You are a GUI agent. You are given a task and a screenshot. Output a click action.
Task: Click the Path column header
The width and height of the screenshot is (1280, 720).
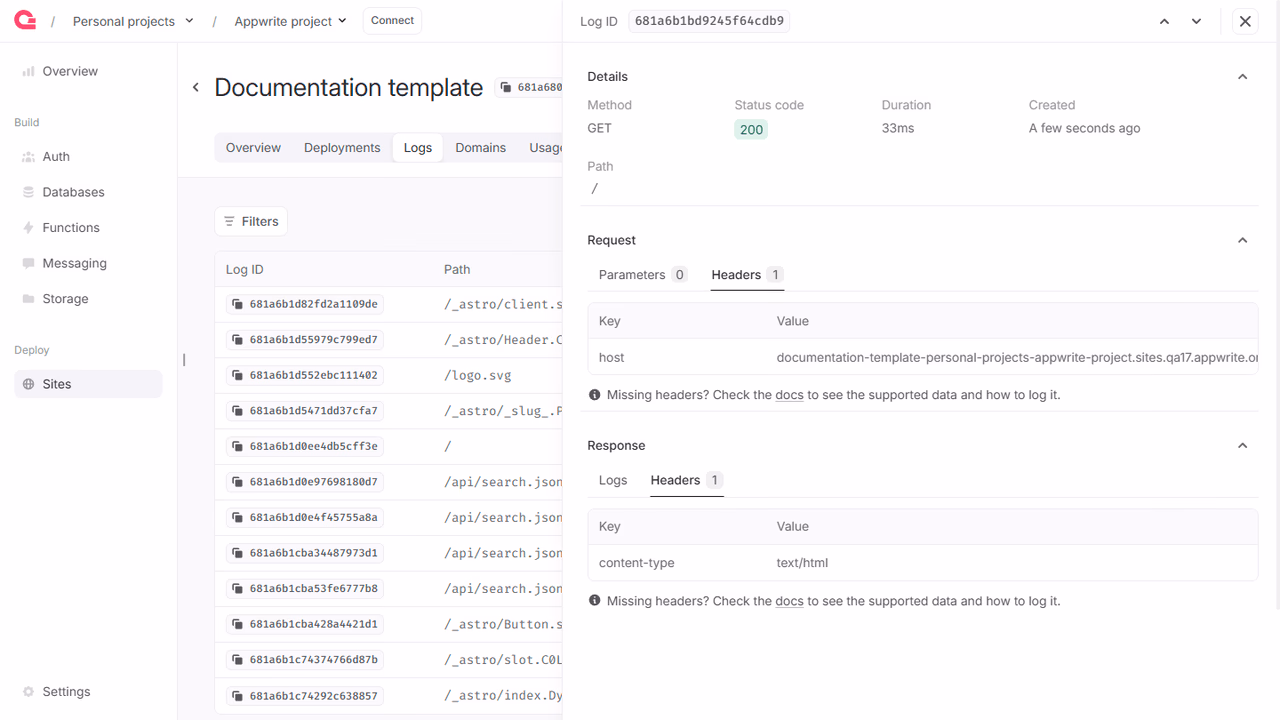pyautogui.click(x=457, y=269)
